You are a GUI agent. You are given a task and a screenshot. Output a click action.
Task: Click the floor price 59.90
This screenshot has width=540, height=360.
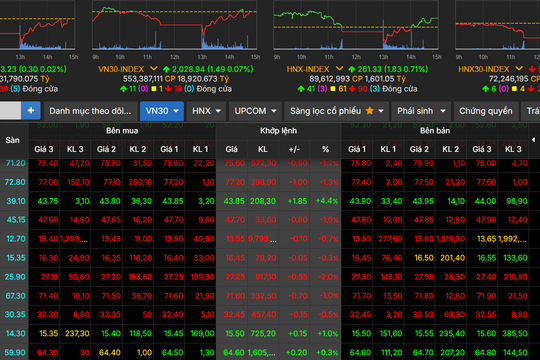[15, 353]
